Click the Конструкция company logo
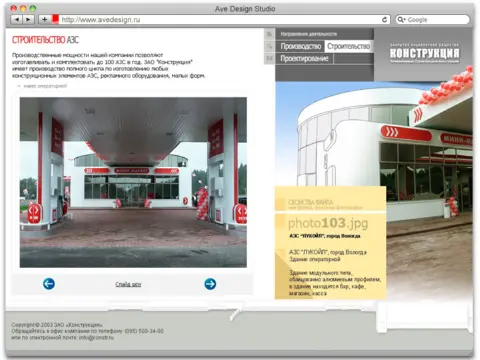Image resolution: width=480 pixels, height=360 pixels. pyautogui.click(x=424, y=53)
